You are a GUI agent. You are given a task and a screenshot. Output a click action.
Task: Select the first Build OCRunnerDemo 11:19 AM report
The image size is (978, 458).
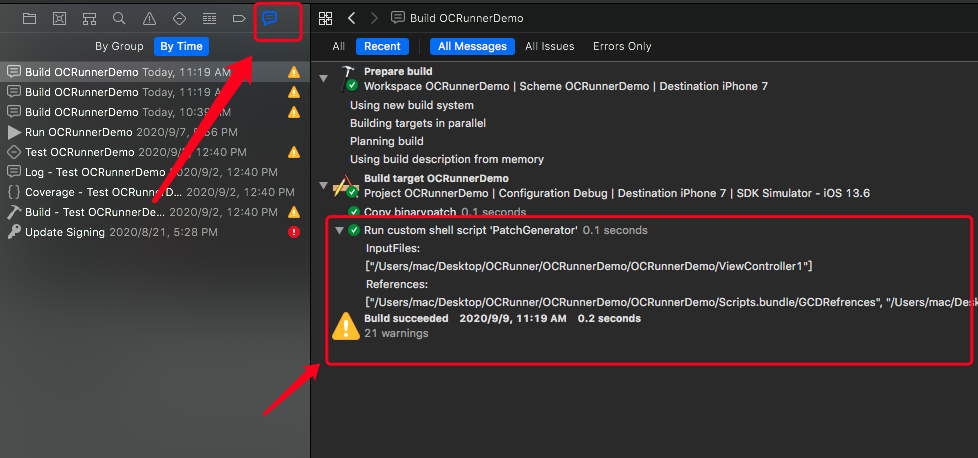tap(155, 72)
